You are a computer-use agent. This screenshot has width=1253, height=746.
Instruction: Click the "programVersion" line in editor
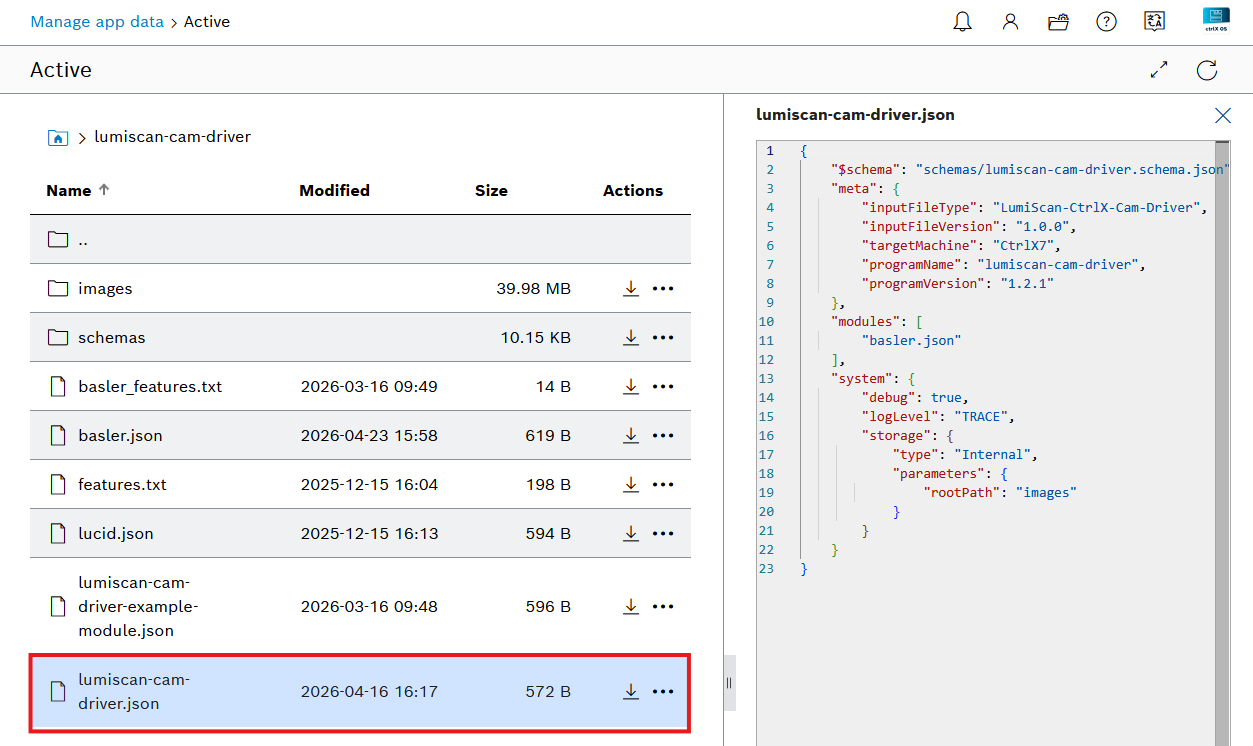click(x=957, y=284)
